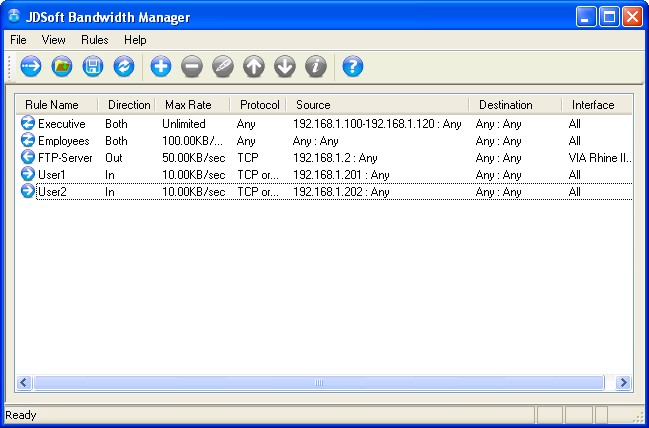649x428 pixels.
Task: Click the blue refresh arrows toolbar icon
Action: pos(124,67)
